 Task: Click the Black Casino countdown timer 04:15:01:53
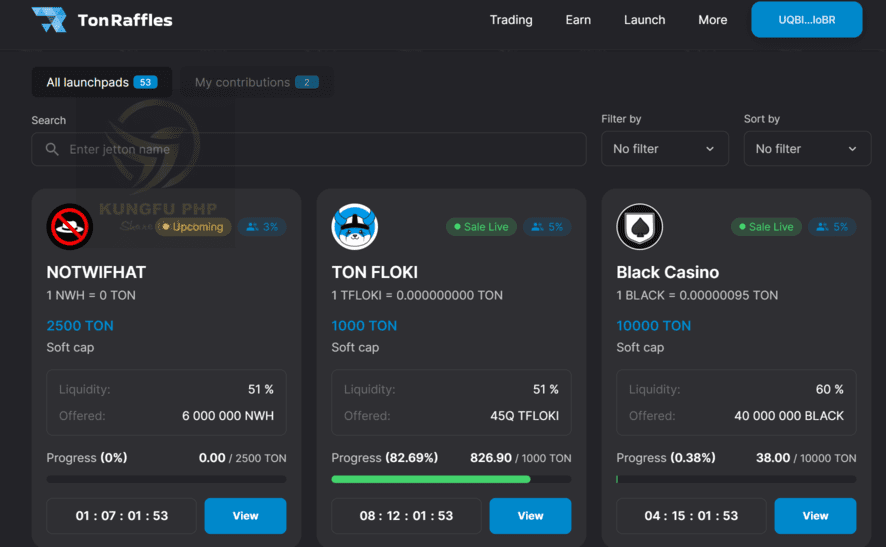pyautogui.click(x=691, y=515)
